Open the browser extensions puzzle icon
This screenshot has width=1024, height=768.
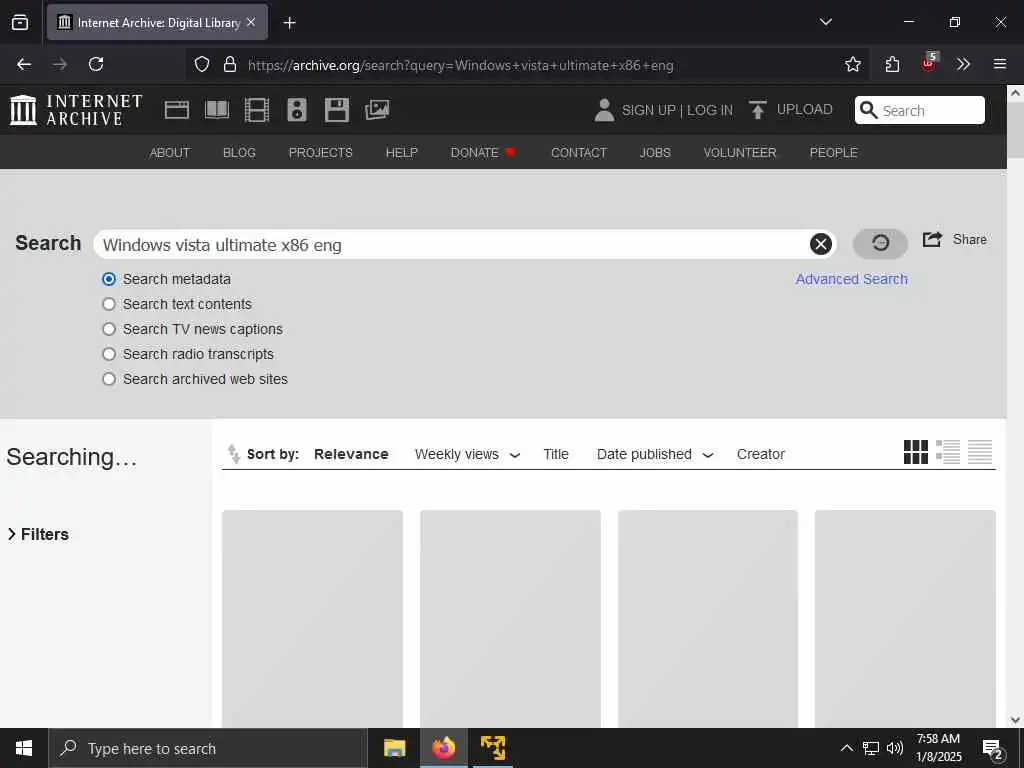click(892, 64)
